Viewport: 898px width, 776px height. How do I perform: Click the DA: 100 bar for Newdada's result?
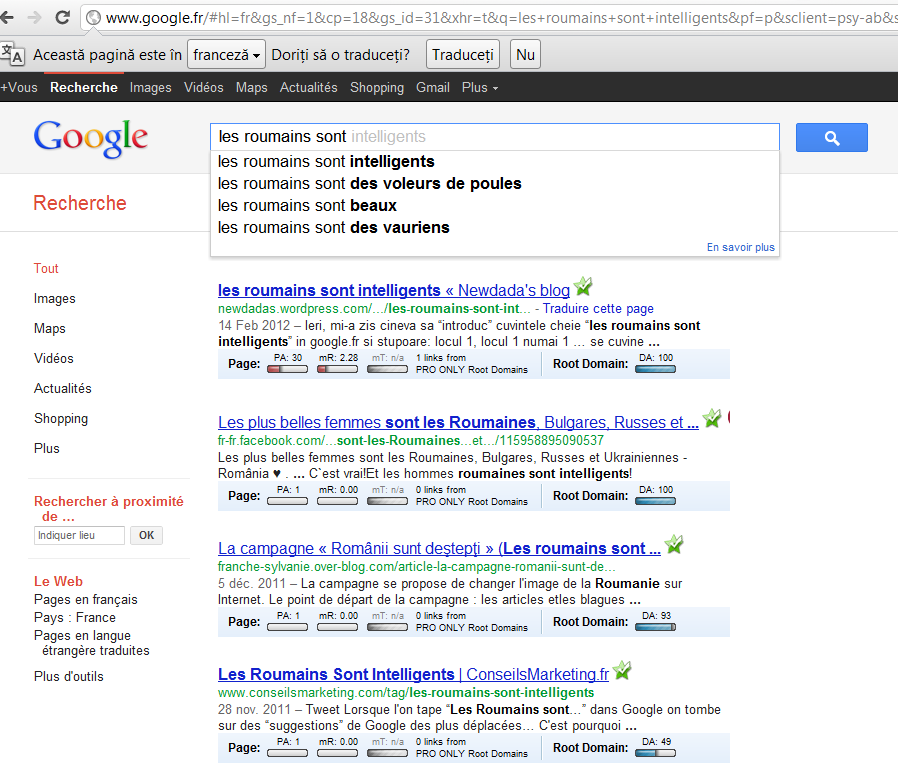pyautogui.click(x=656, y=369)
